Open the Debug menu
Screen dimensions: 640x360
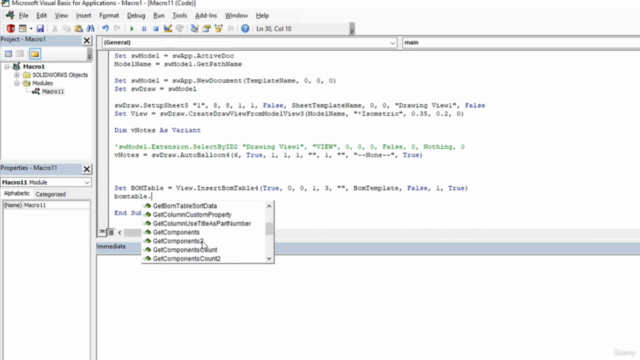[x=136, y=16]
